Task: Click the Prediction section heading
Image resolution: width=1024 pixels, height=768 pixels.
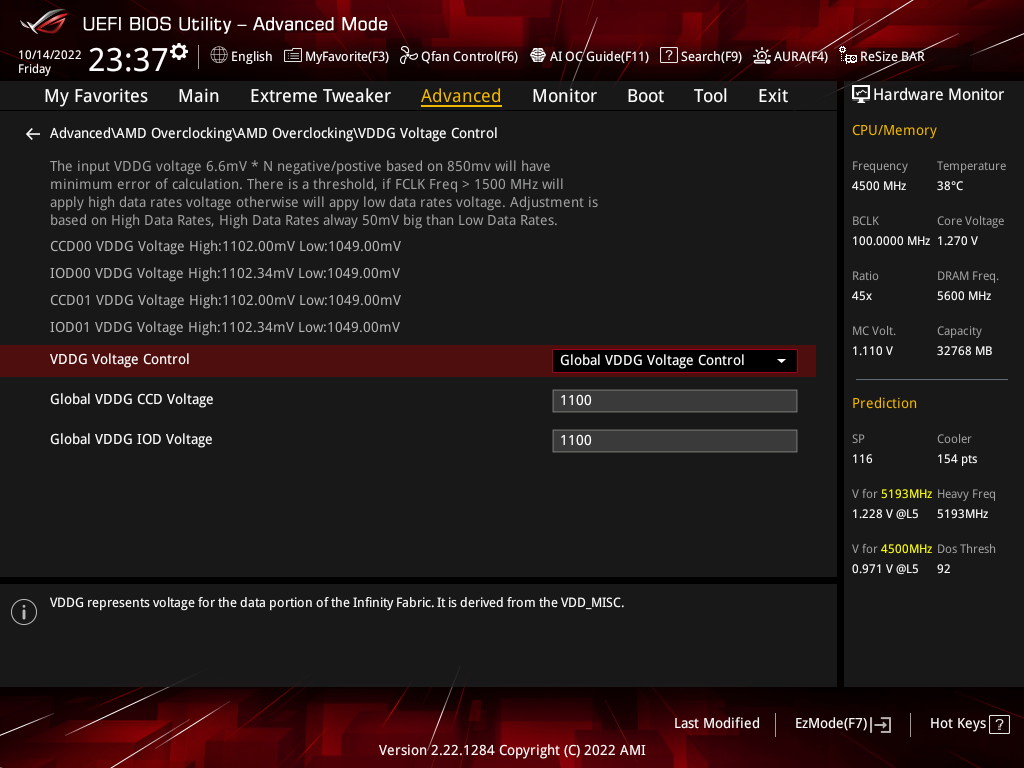Action: (x=884, y=404)
